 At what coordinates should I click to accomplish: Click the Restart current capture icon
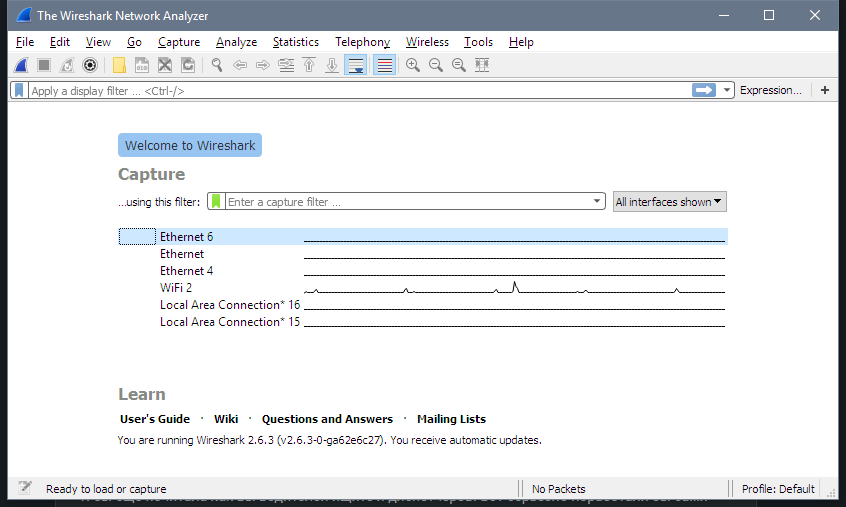(x=67, y=65)
